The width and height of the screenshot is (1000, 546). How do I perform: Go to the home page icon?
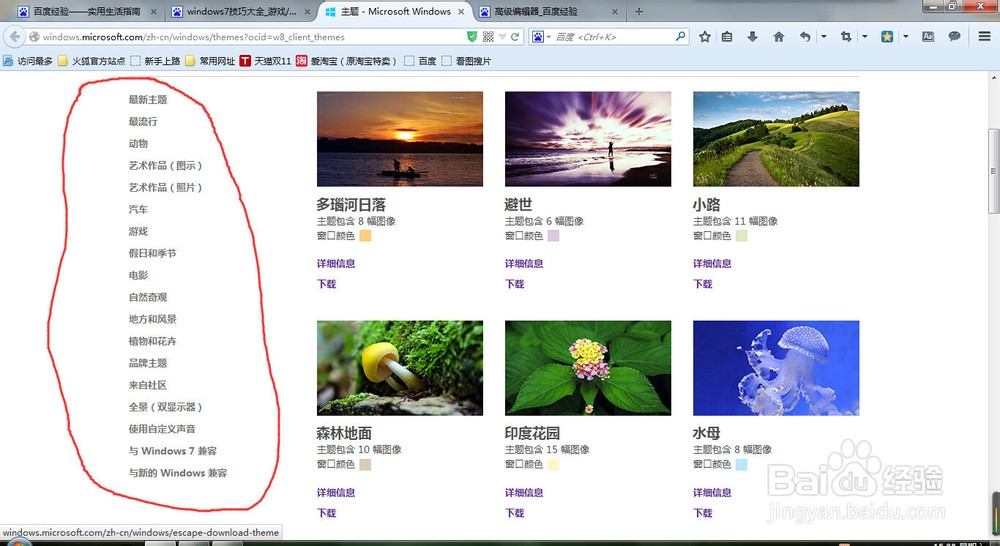[779, 37]
